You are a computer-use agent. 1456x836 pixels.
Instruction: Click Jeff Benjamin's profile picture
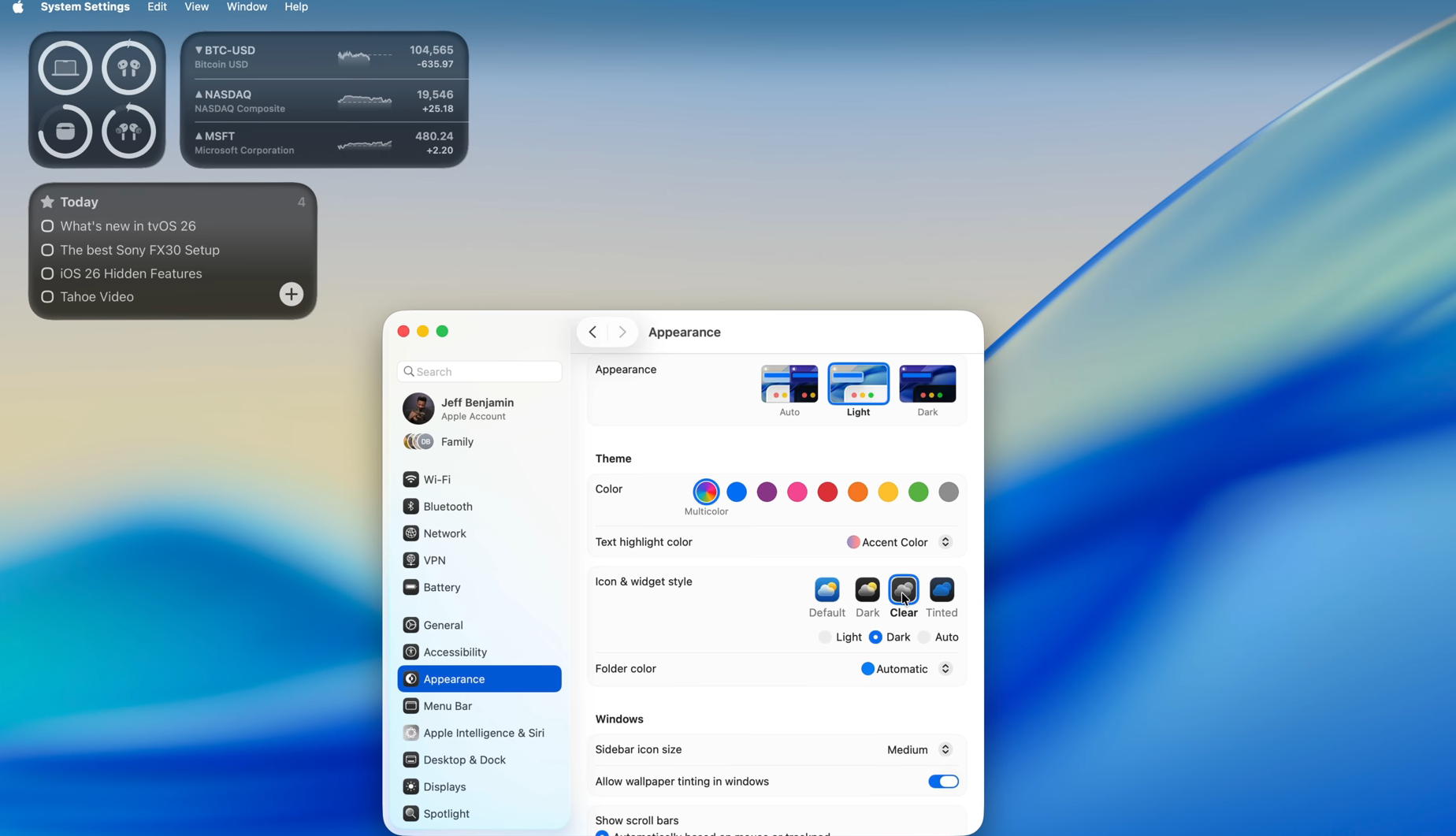(x=418, y=409)
